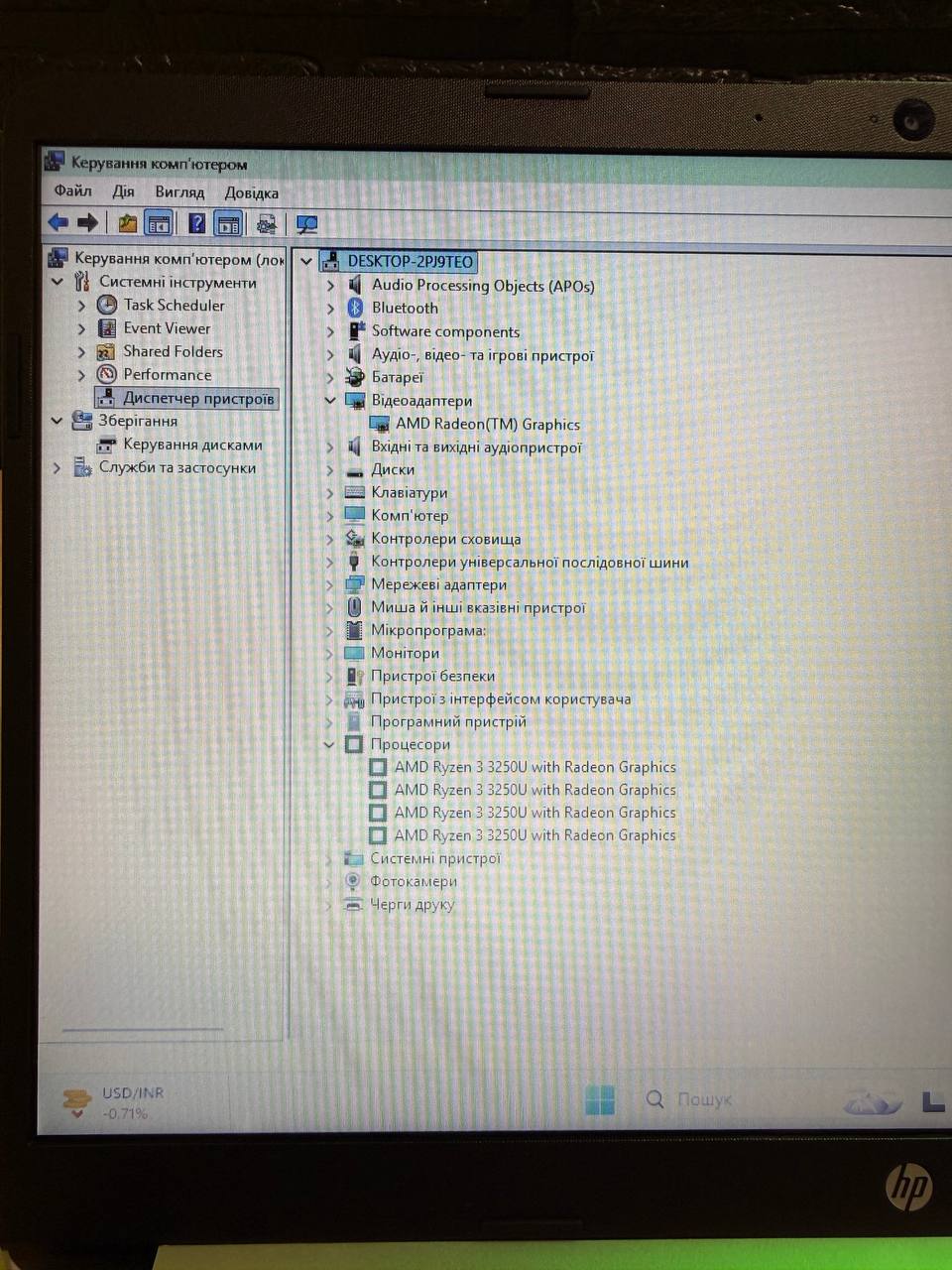Viewport: 952px width, 1270px height.
Task: Open the USD/INR taskbar widget
Action: [x=113, y=1102]
